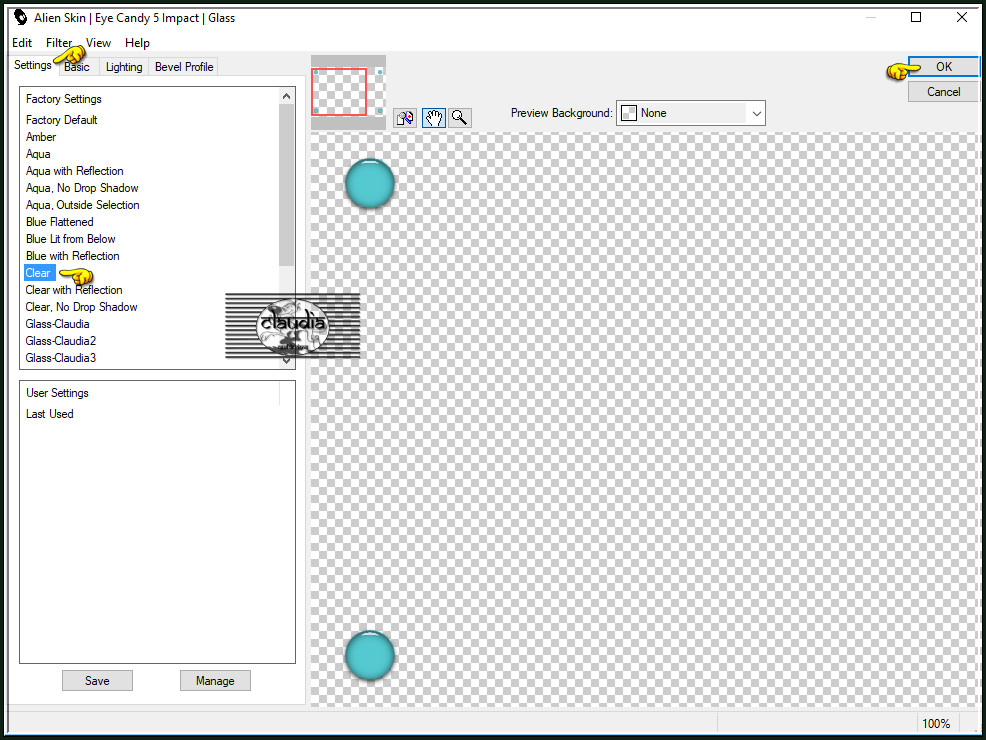The image size is (986, 740).
Task: Switch to the Lighting tab
Action: click(x=124, y=67)
